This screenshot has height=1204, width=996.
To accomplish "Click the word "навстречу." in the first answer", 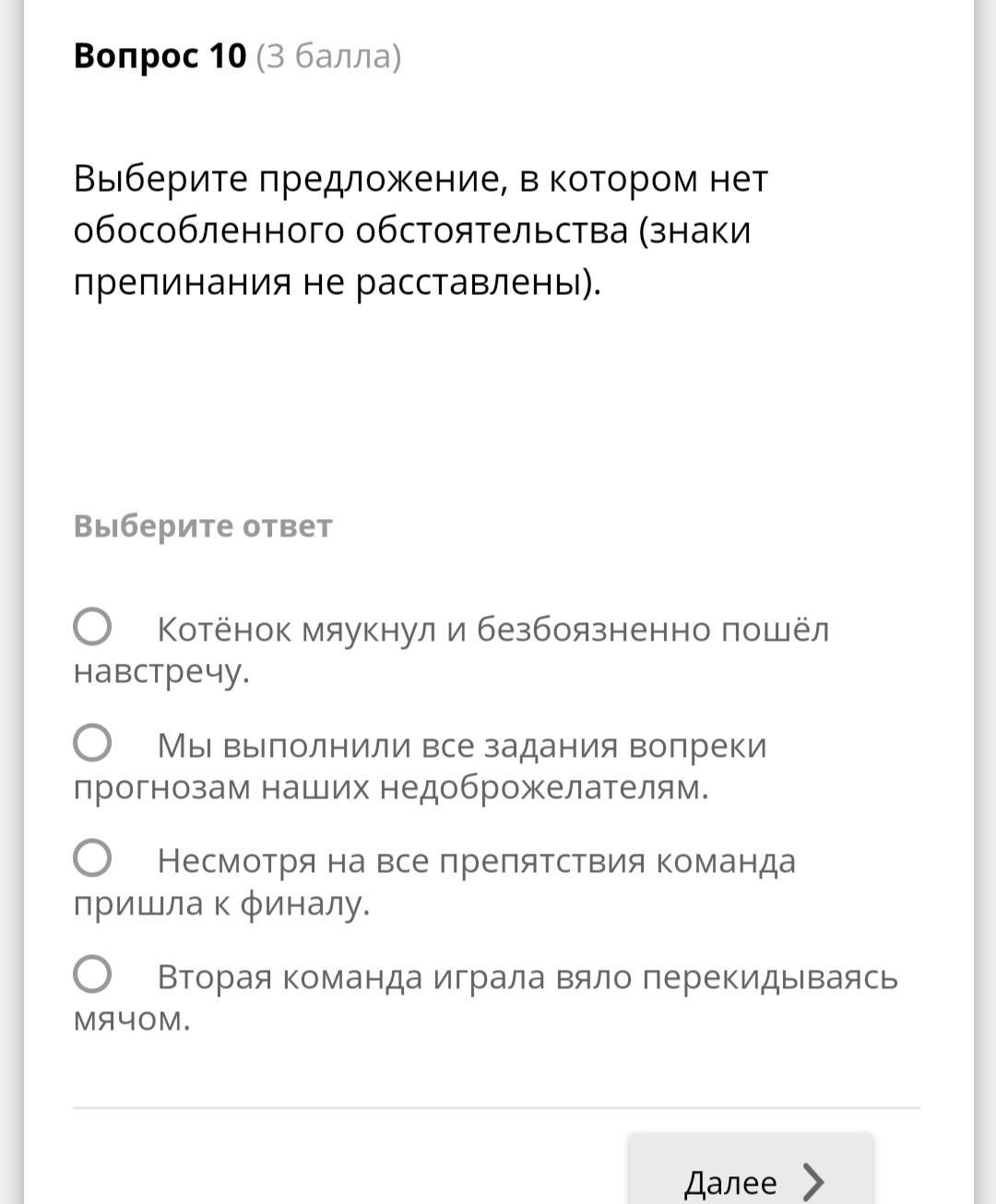I will [161, 671].
